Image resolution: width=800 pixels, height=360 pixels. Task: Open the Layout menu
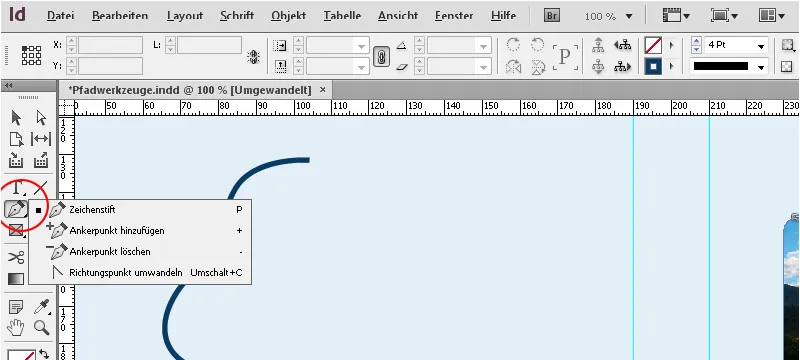[x=184, y=16]
